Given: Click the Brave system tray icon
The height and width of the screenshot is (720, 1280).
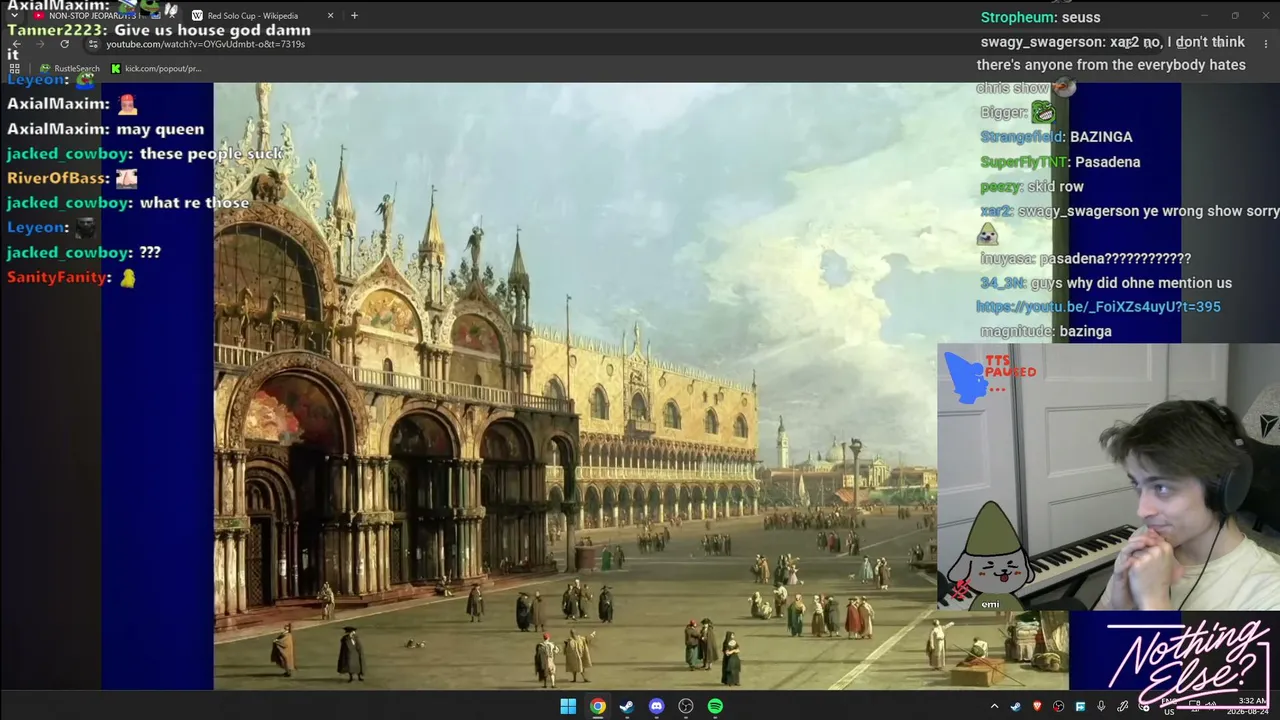Looking at the screenshot, I should click(1037, 707).
